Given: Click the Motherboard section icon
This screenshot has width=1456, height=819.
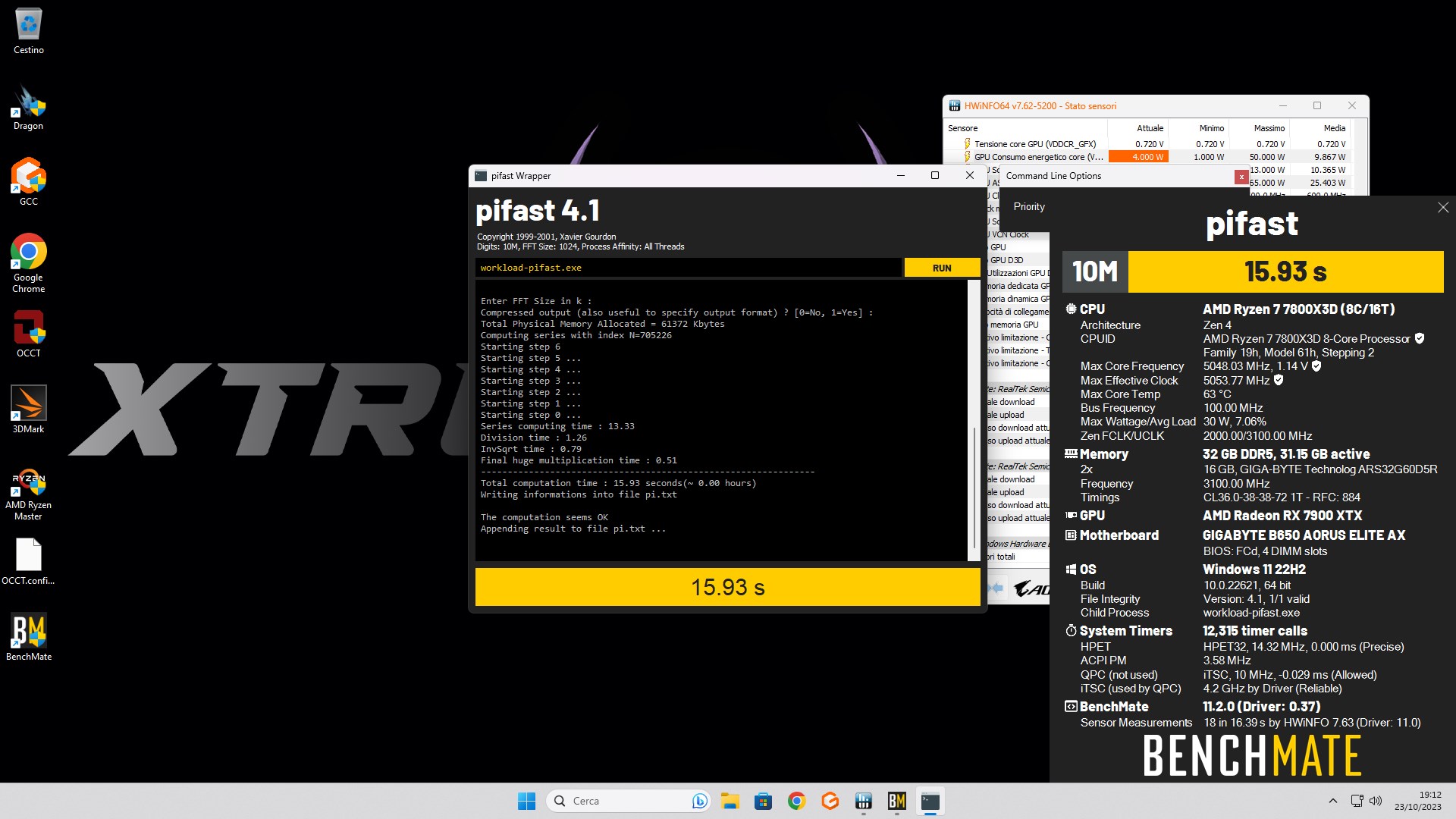Looking at the screenshot, I should click(1071, 535).
